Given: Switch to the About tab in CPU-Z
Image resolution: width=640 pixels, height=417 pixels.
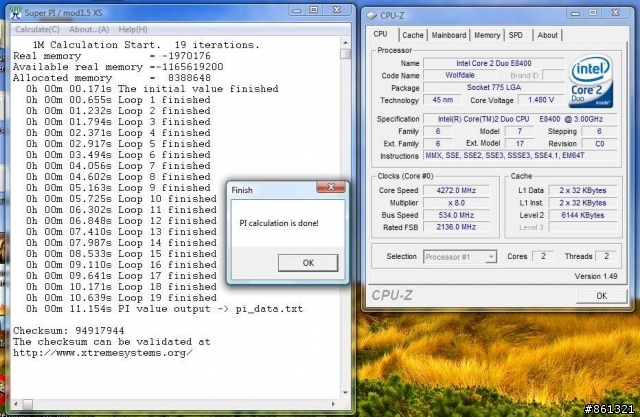Looking at the screenshot, I should coord(547,35).
